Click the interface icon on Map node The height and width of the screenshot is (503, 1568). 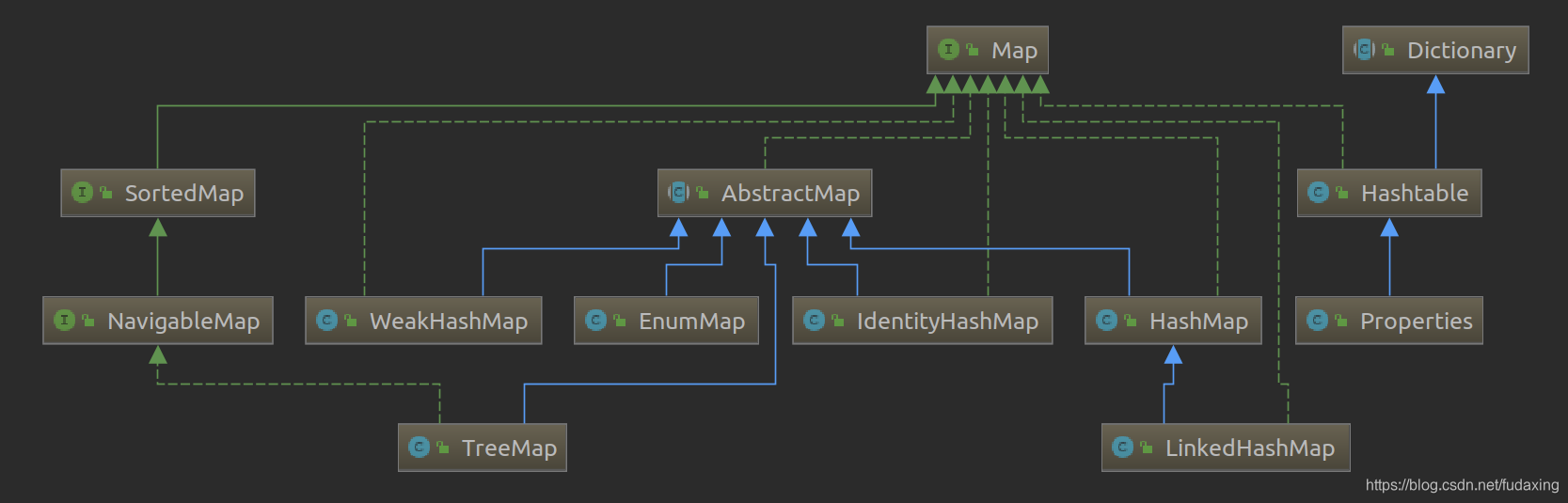point(948,49)
